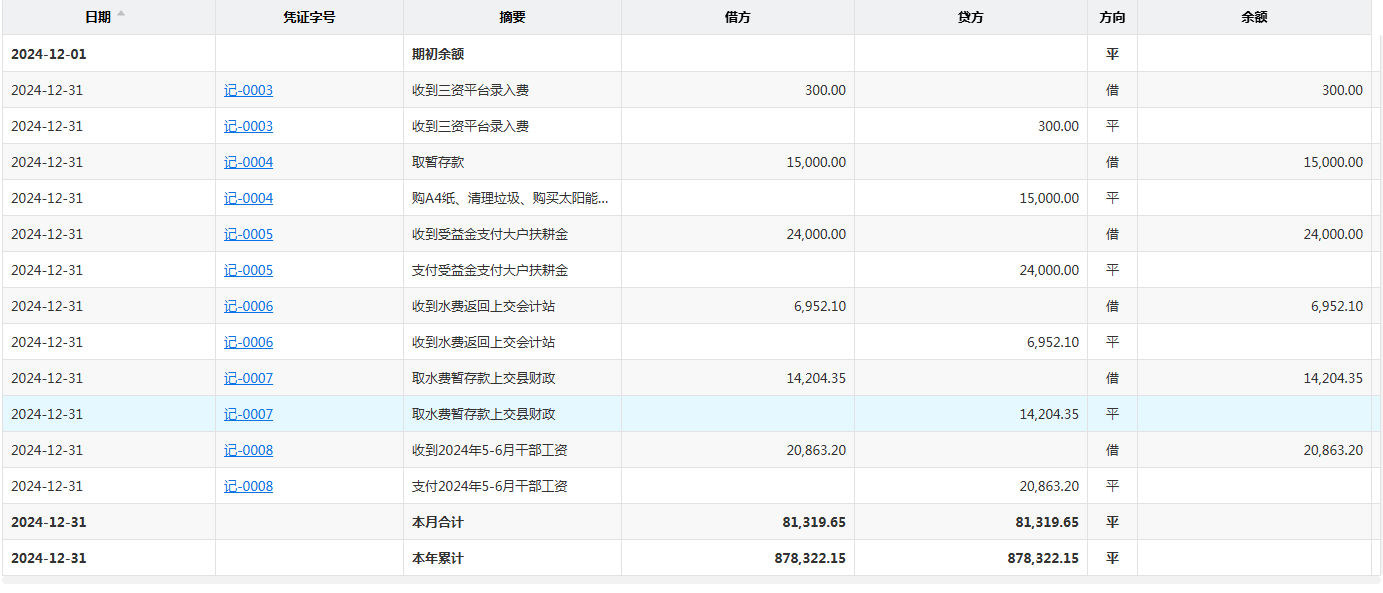
Task: Click the 贷方 column header
Action: pos(970,17)
